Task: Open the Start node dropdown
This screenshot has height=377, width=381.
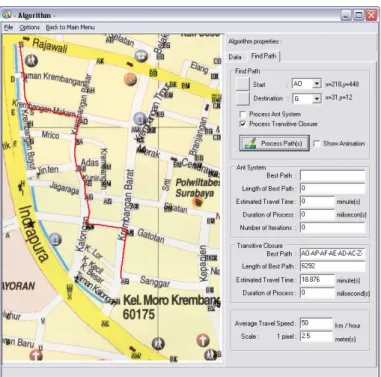Action: (317, 84)
